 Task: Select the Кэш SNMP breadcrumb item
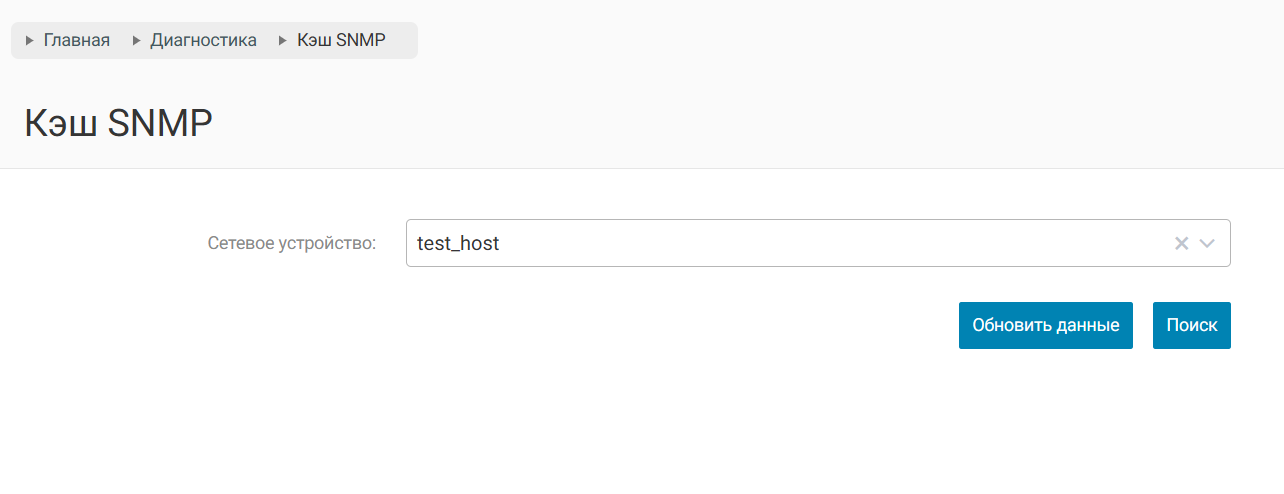coord(341,41)
